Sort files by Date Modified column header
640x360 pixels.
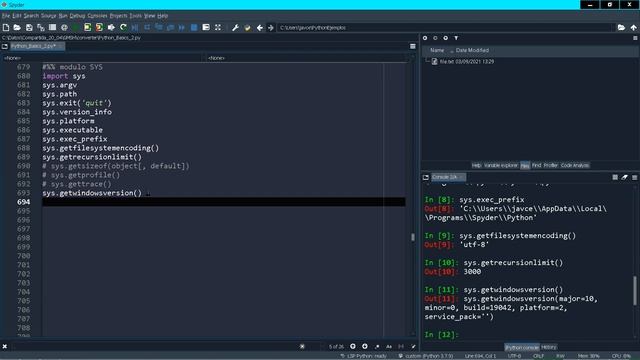pyautogui.click(x=472, y=50)
